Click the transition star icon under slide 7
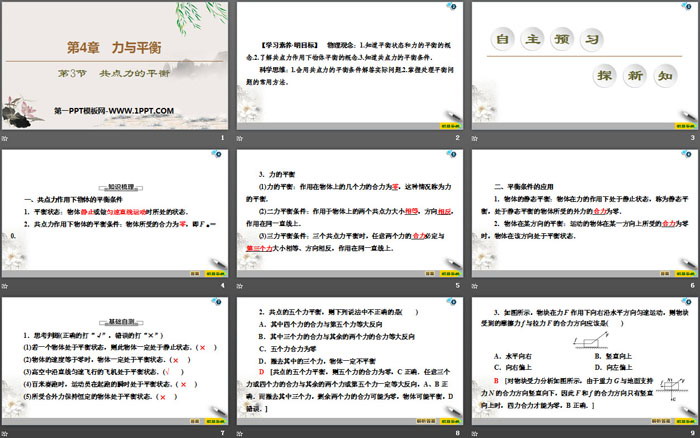This screenshot has height=438, width=700. [5, 433]
